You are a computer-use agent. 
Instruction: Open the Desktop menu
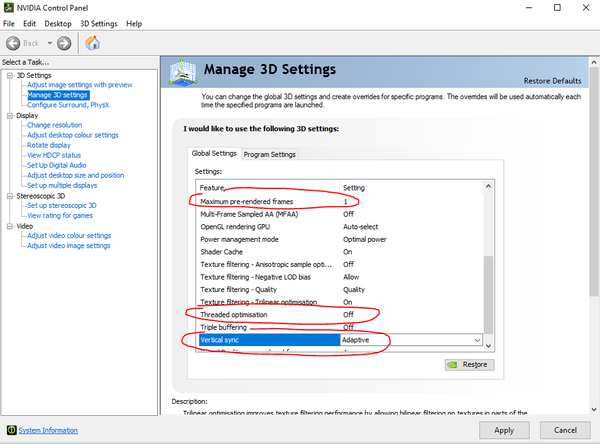click(x=58, y=24)
